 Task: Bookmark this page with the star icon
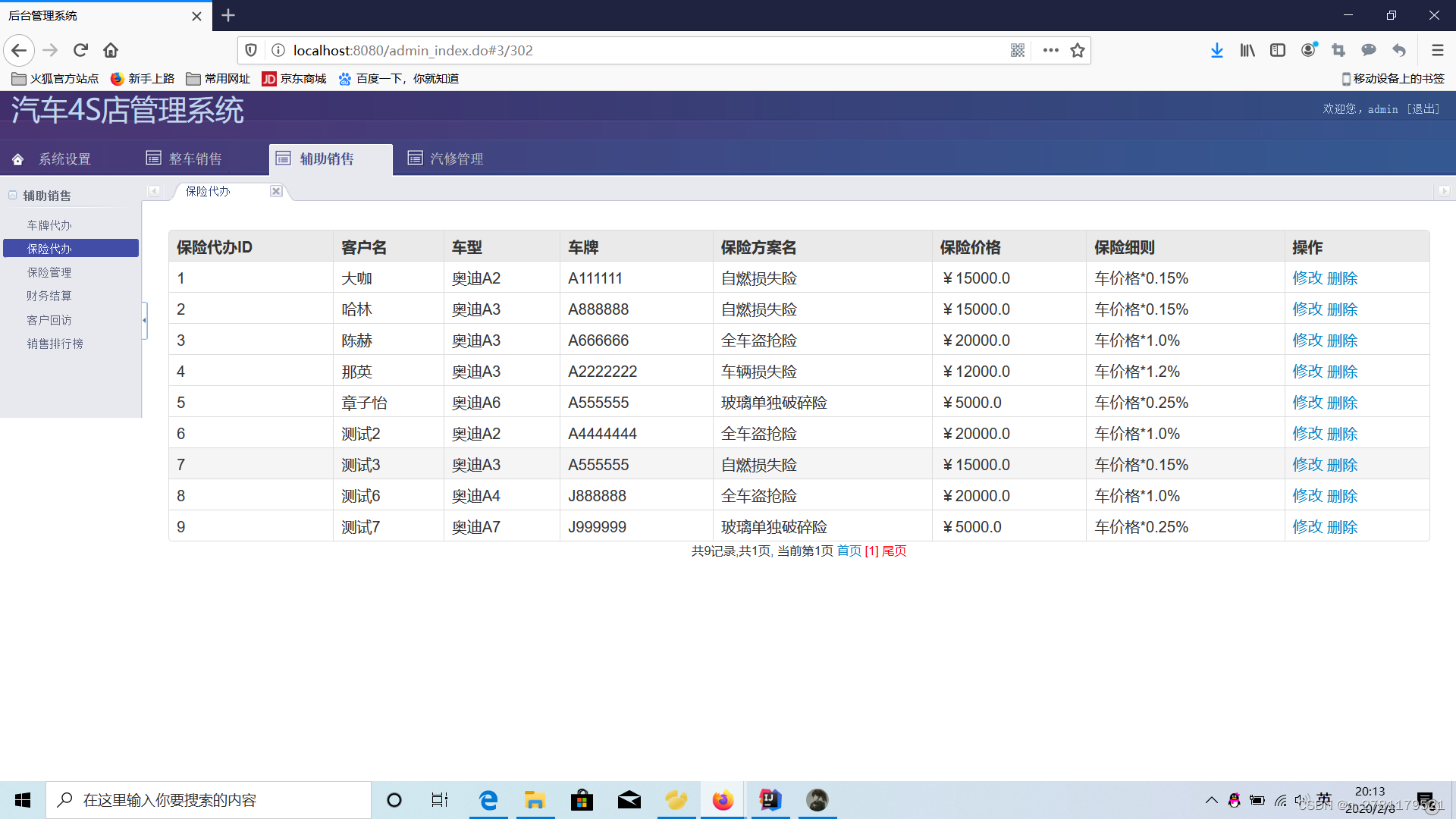point(1078,50)
